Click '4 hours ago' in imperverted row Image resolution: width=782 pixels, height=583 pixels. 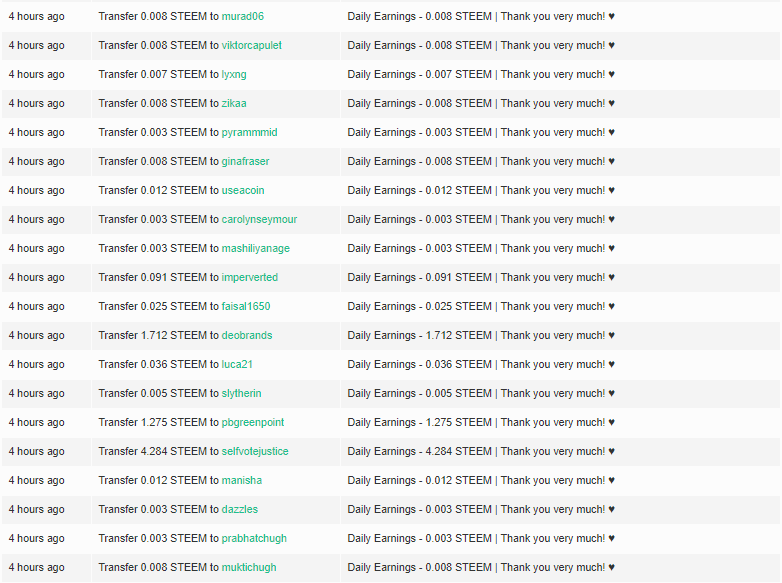point(36,277)
